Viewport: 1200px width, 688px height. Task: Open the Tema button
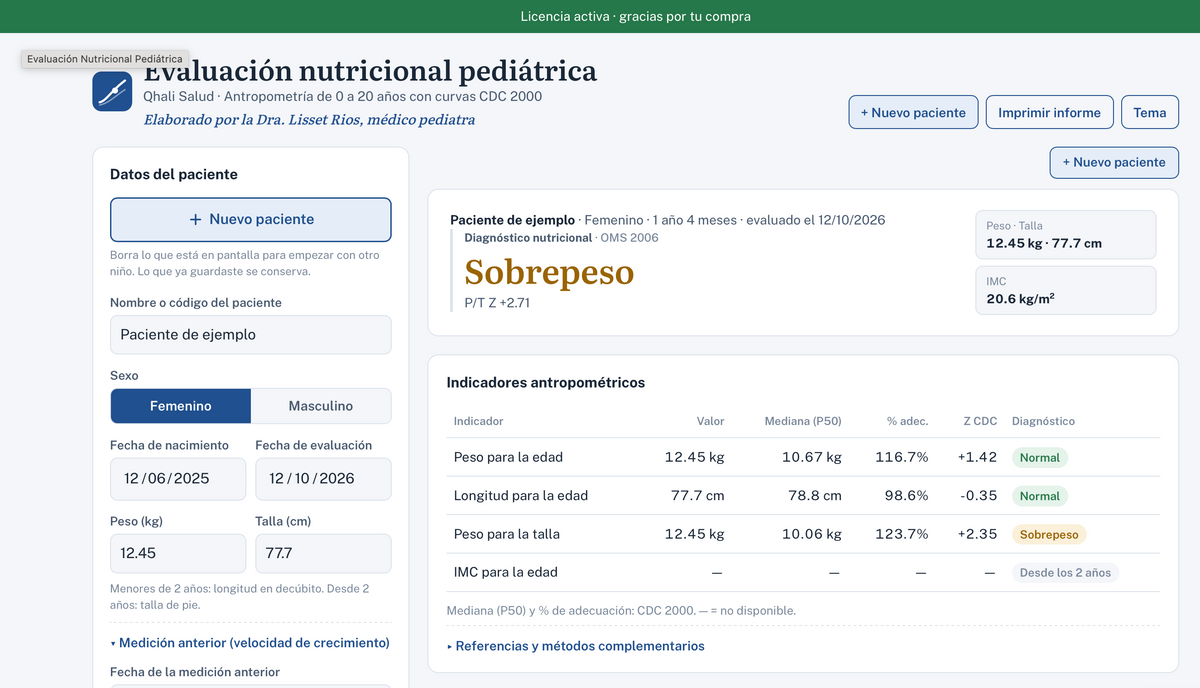point(1150,112)
